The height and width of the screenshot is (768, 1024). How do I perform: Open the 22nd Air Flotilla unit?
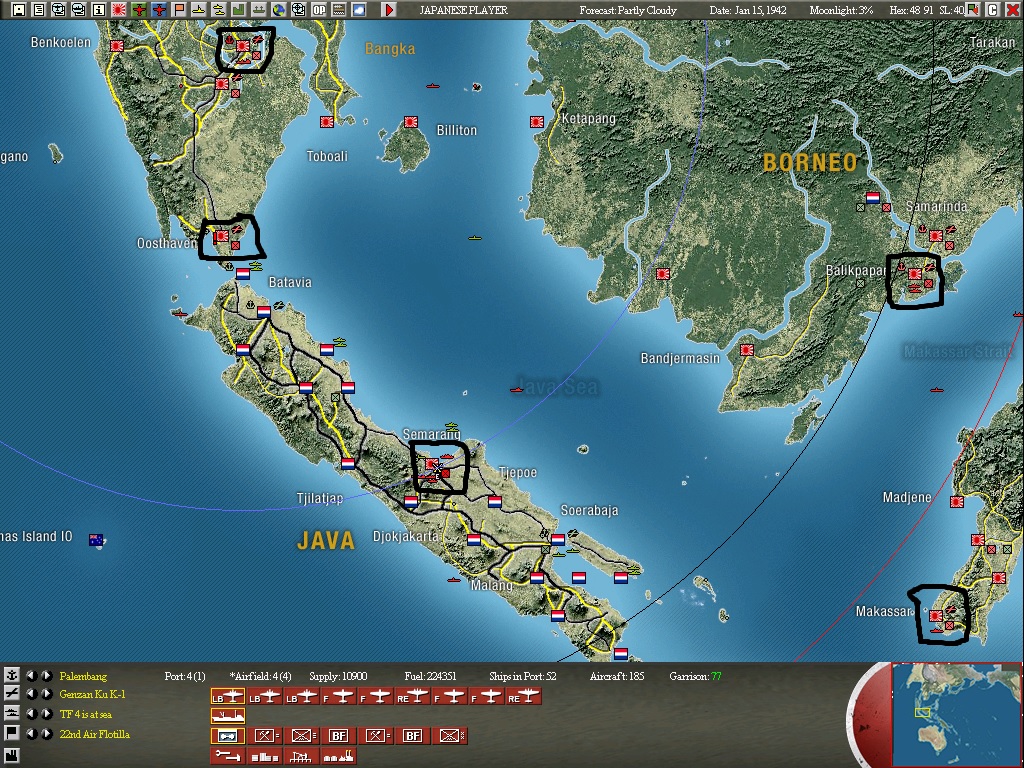pyautogui.click(x=95, y=734)
